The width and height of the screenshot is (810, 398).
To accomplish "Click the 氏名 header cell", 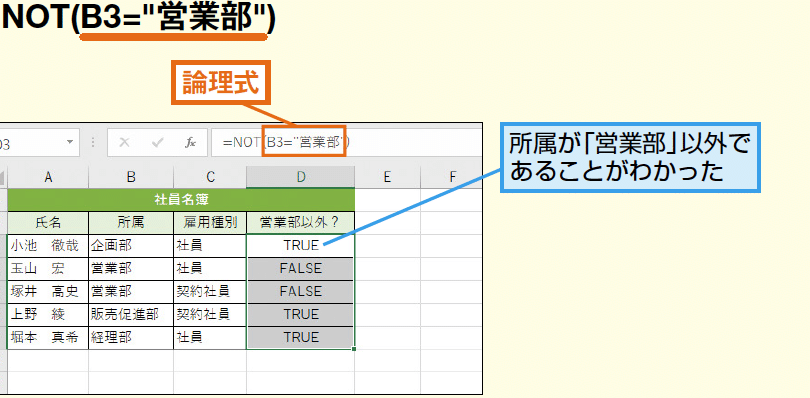I will [48, 223].
